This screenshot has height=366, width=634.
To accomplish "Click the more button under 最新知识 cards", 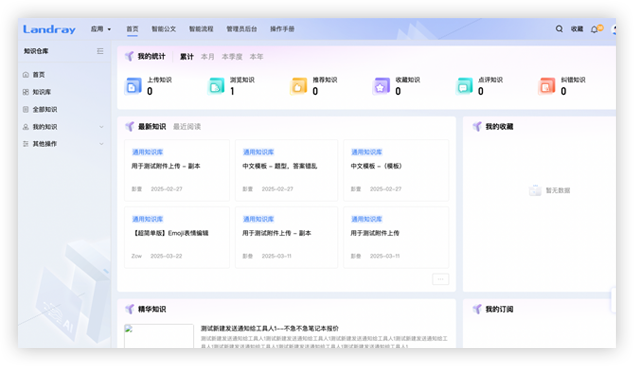I will [x=440, y=279].
